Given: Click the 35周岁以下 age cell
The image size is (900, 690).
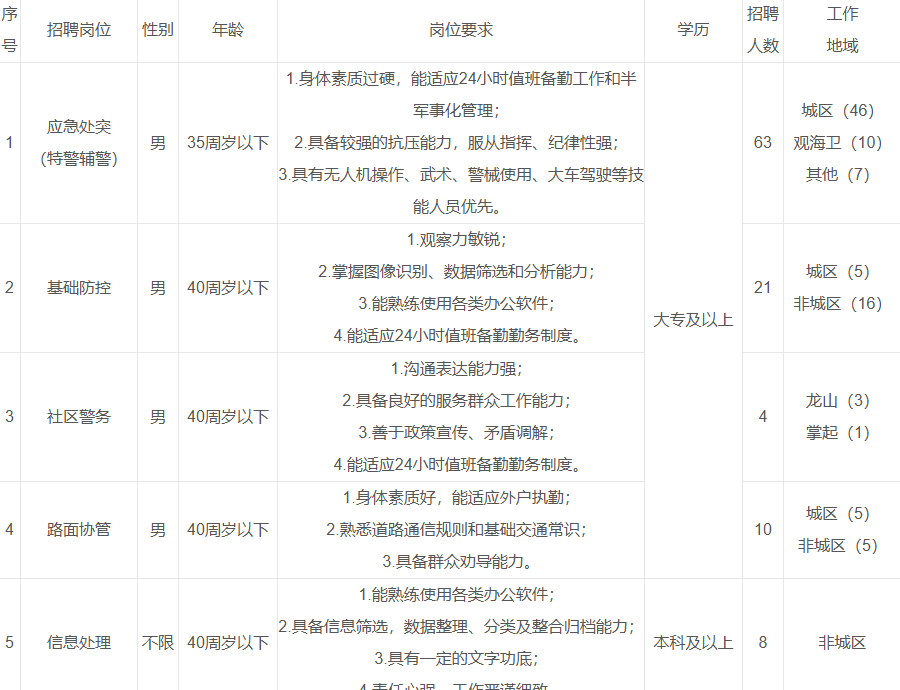Looking at the screenshot, I should pos(227,142).
